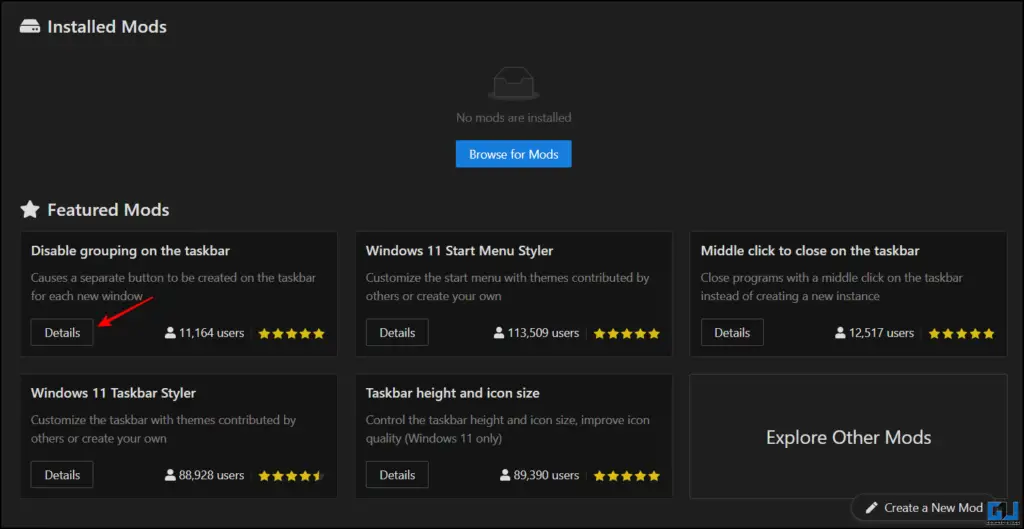Open the Explore Other Mods card
The image size is (1024, 529).
pos(848,436)
